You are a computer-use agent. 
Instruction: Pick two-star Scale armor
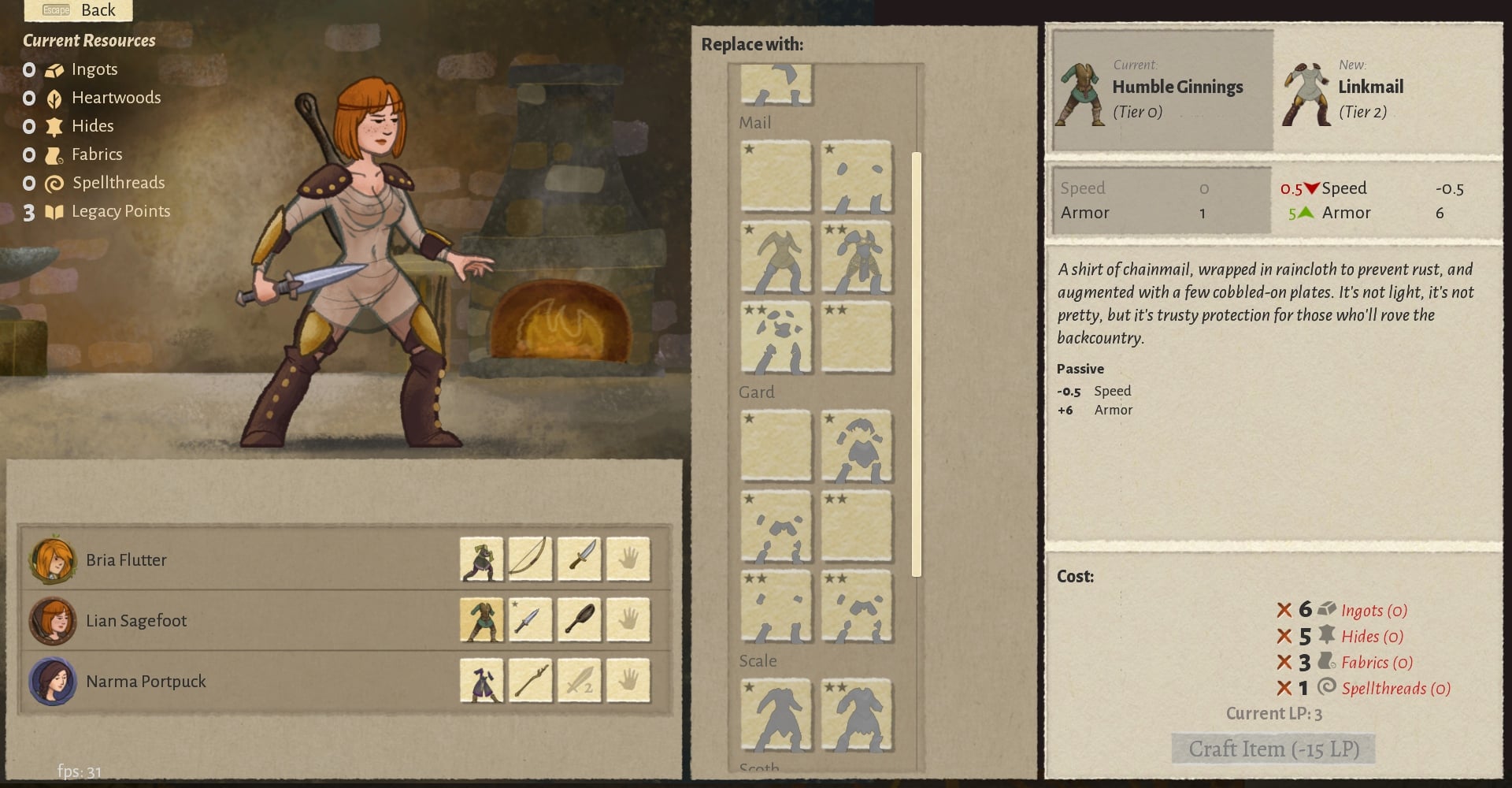point(857,714)
